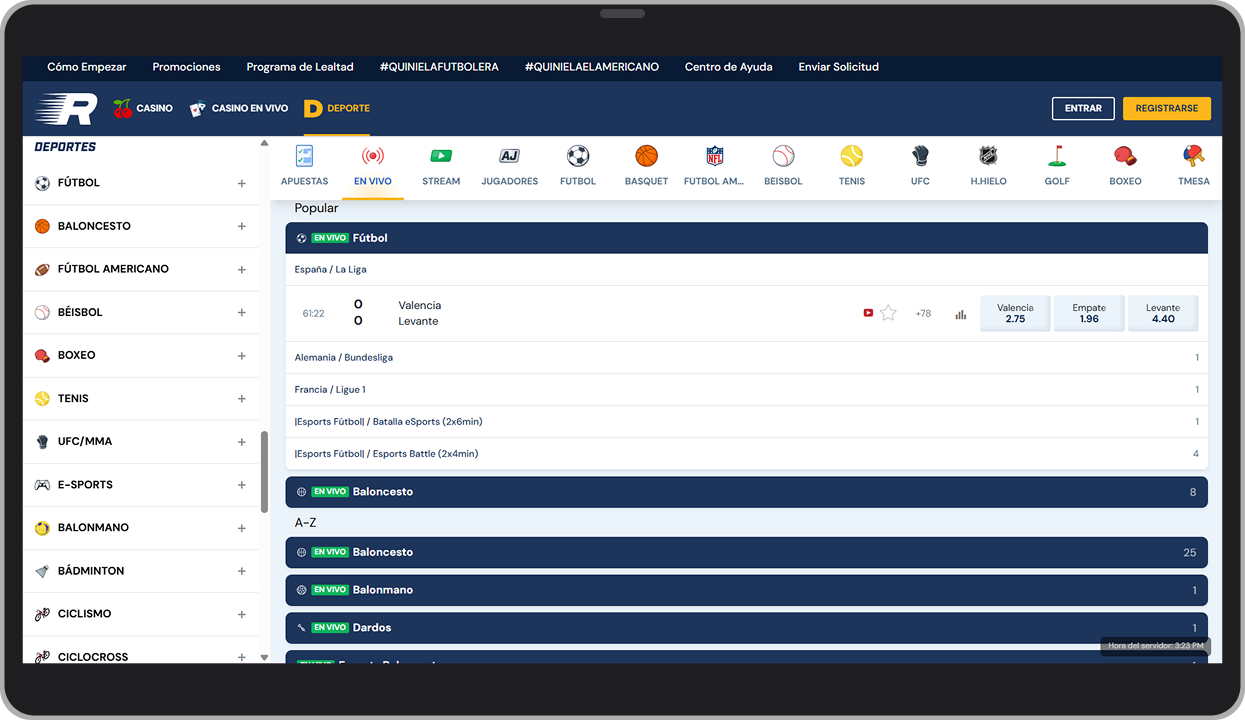Open the BASQUET sport category
The height and width of the screenshot is (720, 1245).
tap(646, 165)
